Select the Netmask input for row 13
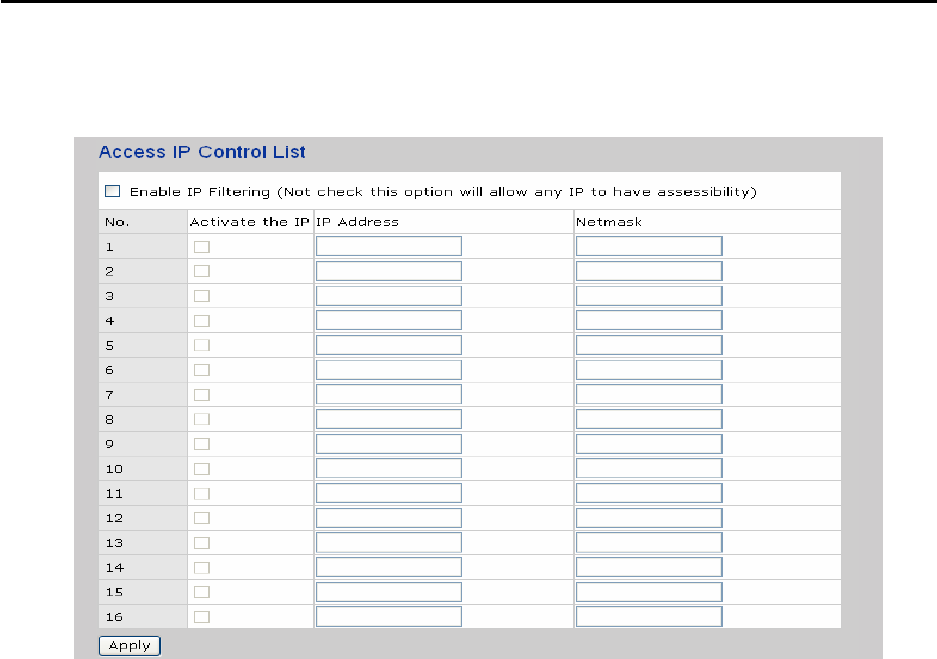The height and width of the screenshot is (659, 937). [649, 542]
